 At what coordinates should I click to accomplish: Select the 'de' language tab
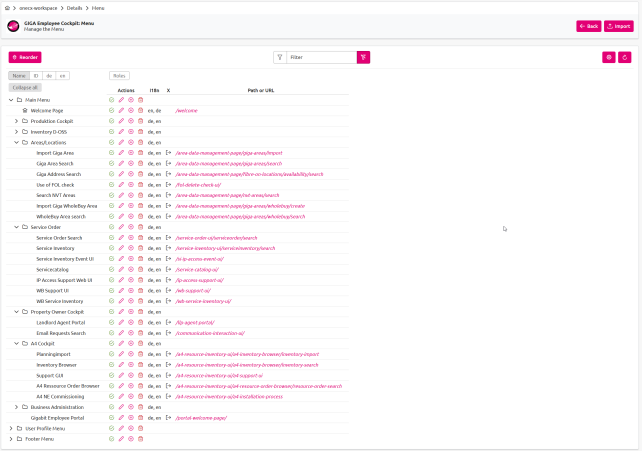coord(49,76)
